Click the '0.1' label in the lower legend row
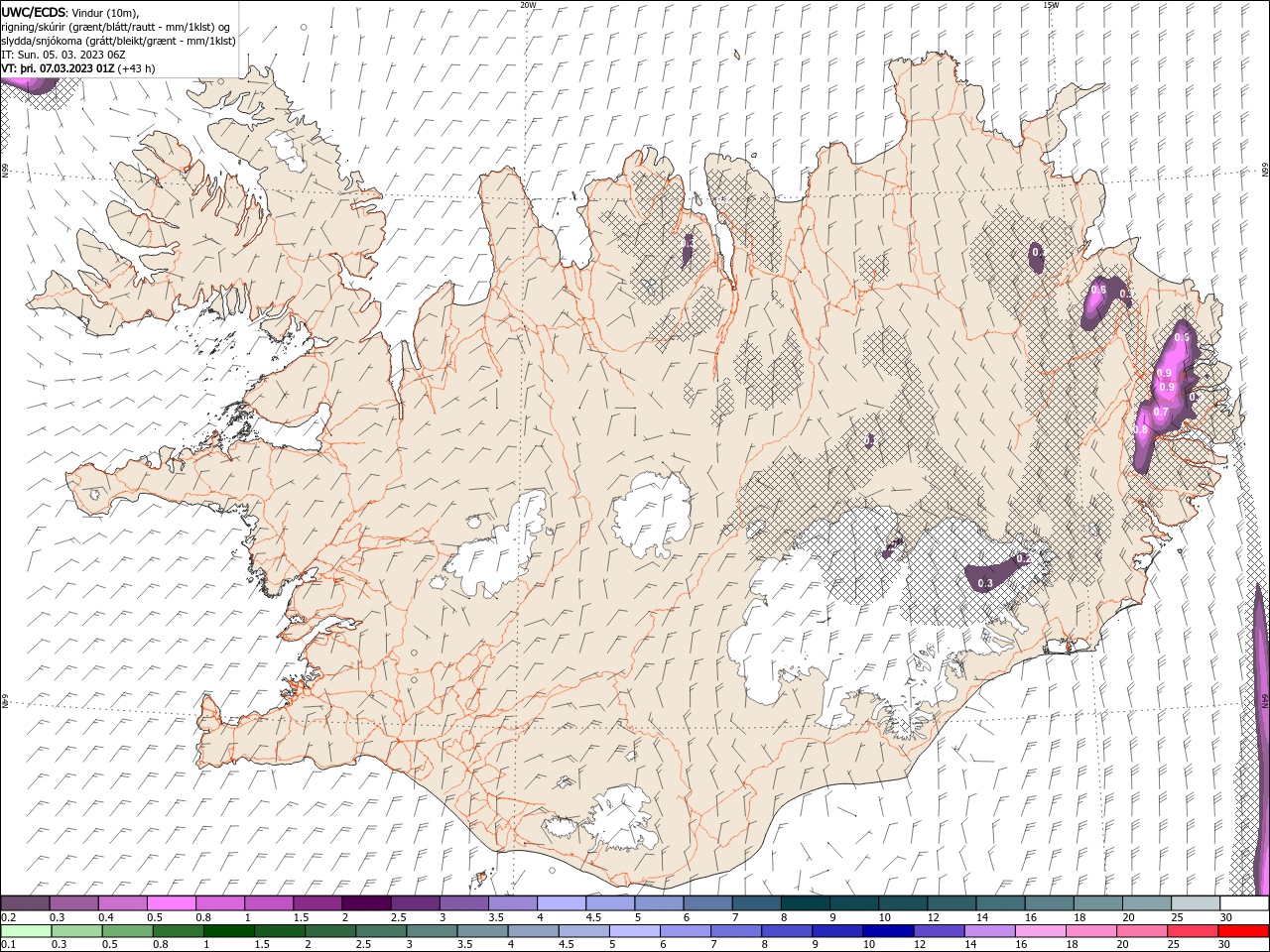The height and width of the screenshot is (952, 1270). 9,944
